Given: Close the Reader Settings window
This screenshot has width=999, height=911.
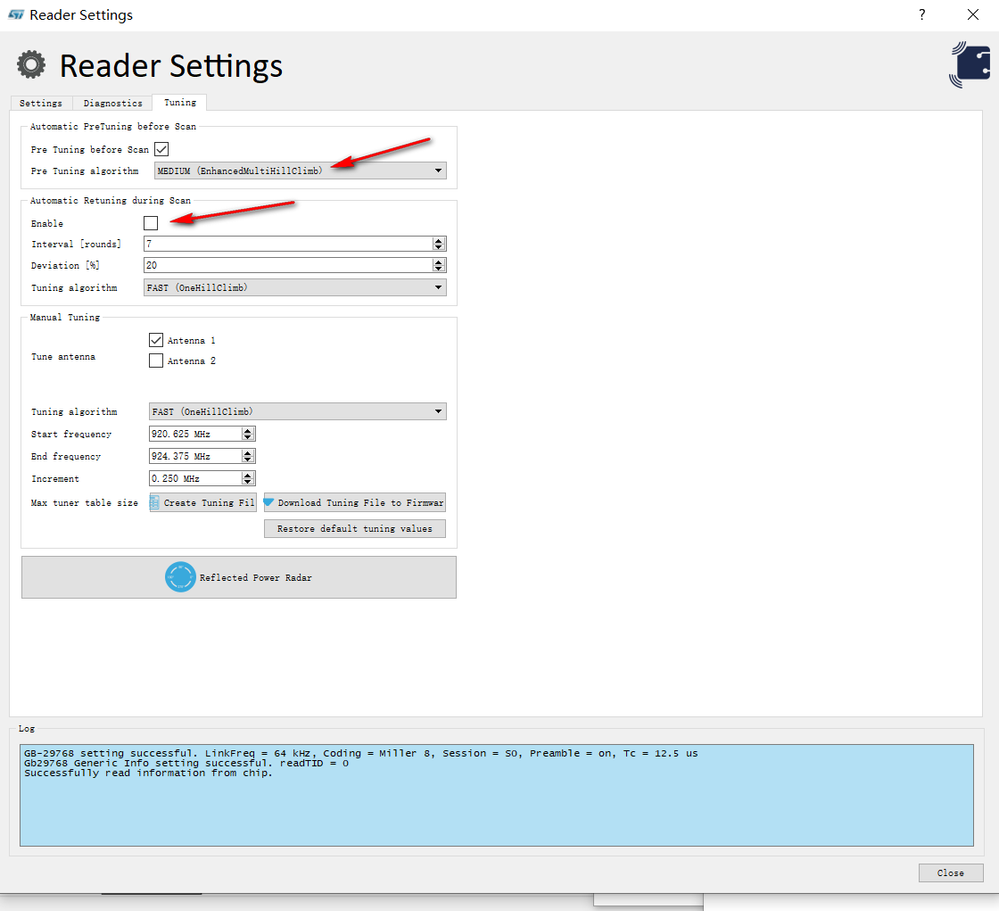Looking at the screenshot, I should [x=973, y=15].
